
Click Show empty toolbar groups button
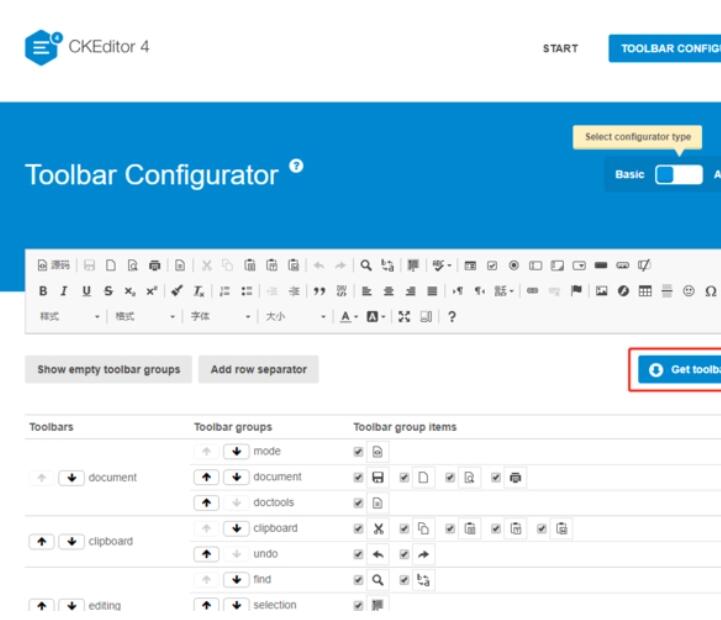109,369
